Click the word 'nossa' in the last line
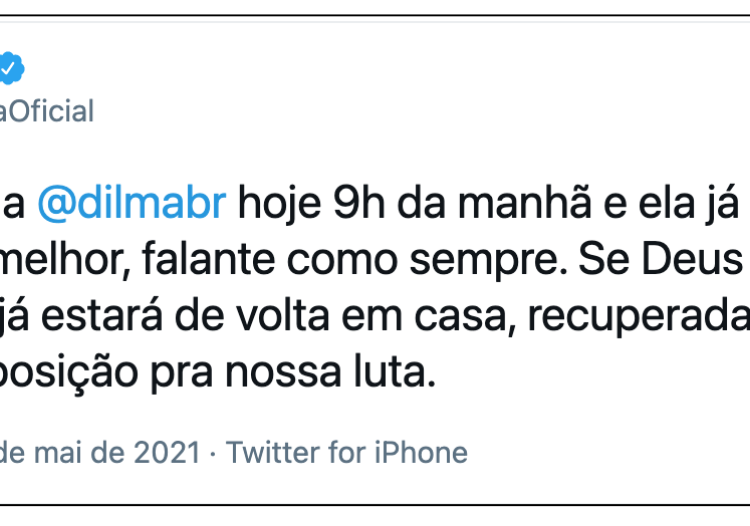This screenshot has width=750, height=526. pos(283,372)
